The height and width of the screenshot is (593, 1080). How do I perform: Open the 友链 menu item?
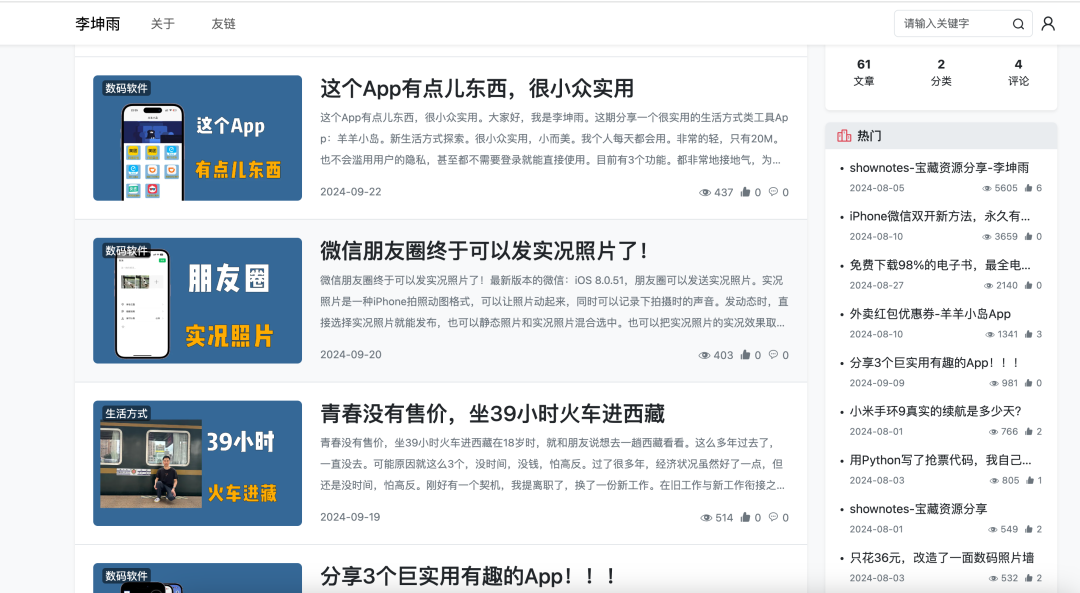(223, 23)
